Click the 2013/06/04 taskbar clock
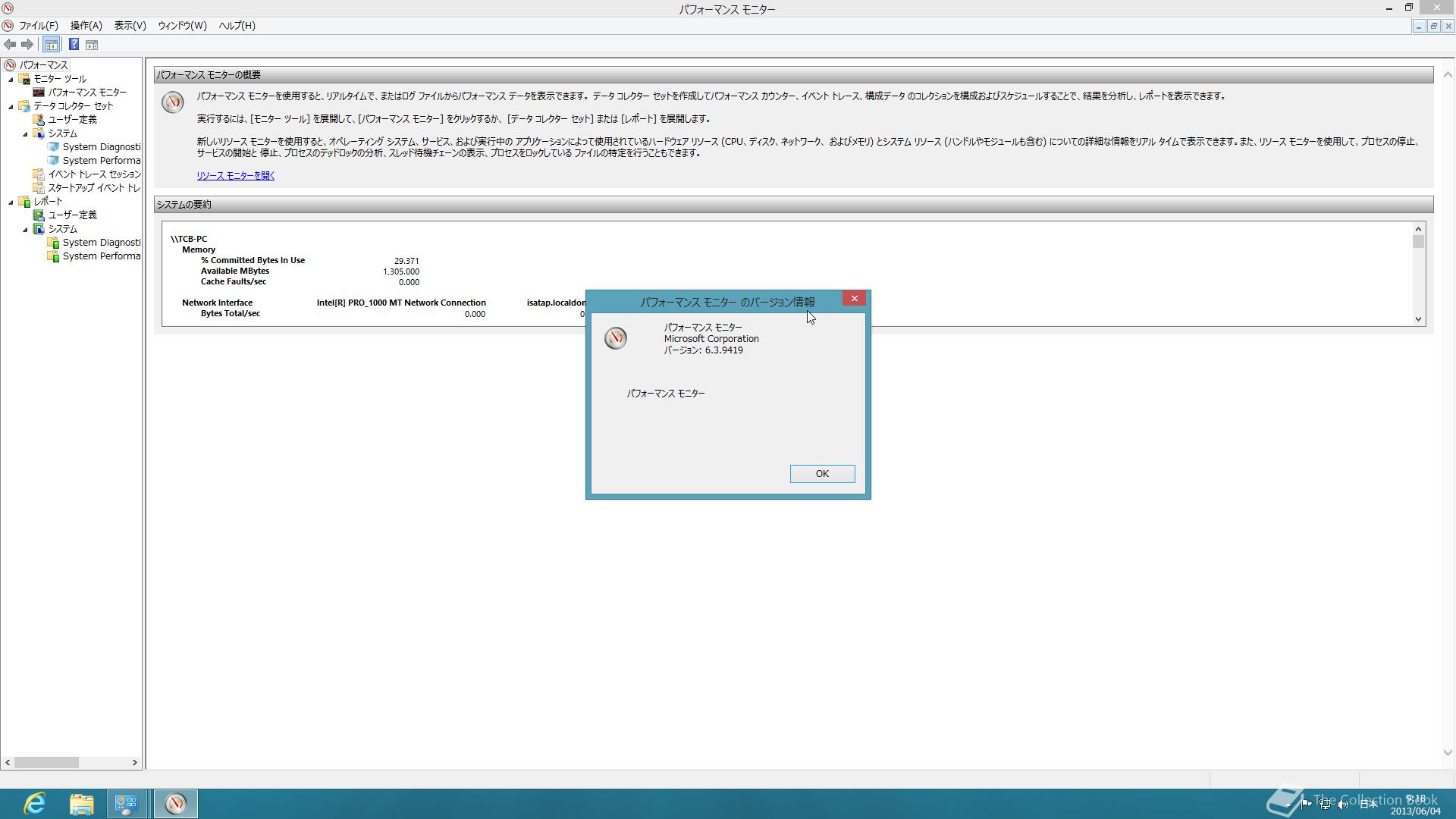Screen dimensions: 1456x819 click(1415, 811)
